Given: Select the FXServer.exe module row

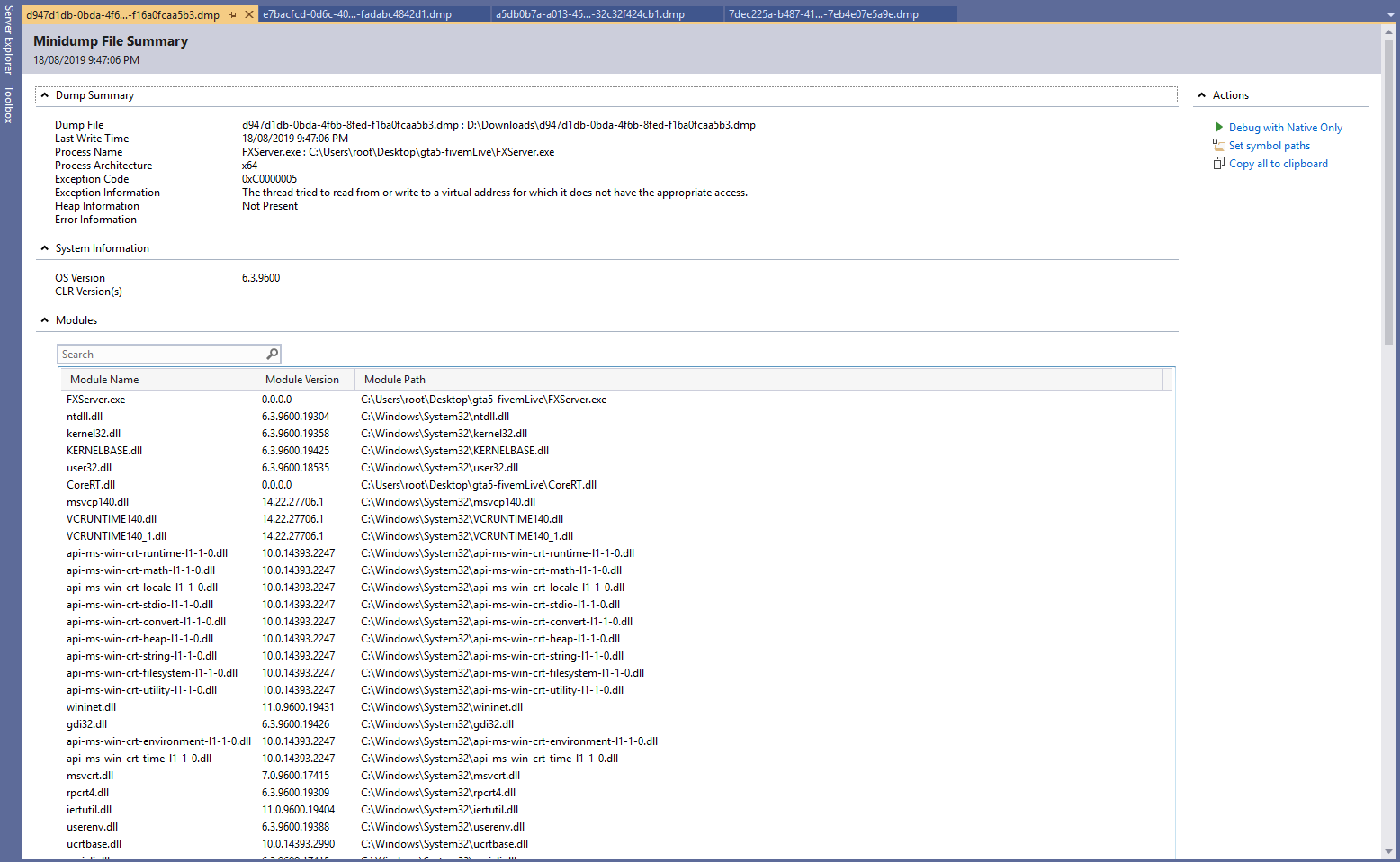Looking at the screenshot, I should (96, 399).
